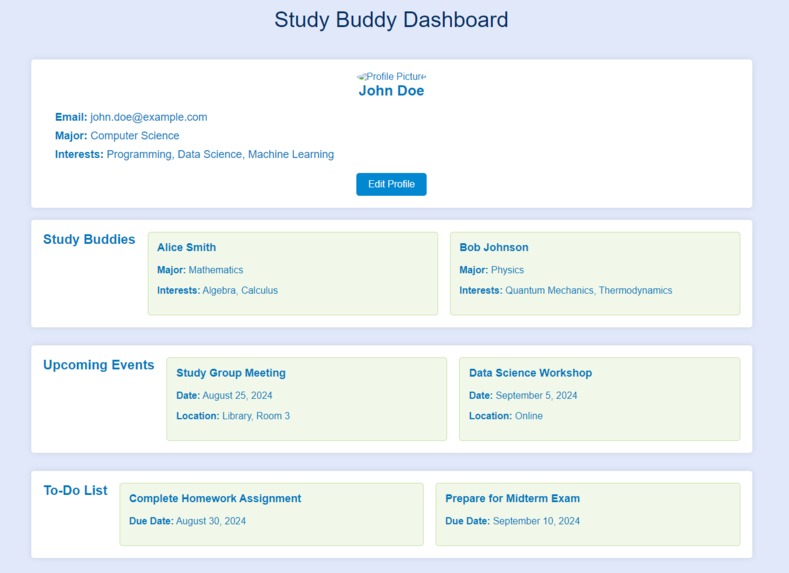The image size is (789, 573).
Task: Click the To-Do List section heading
Action: click(x=75, y=490)
